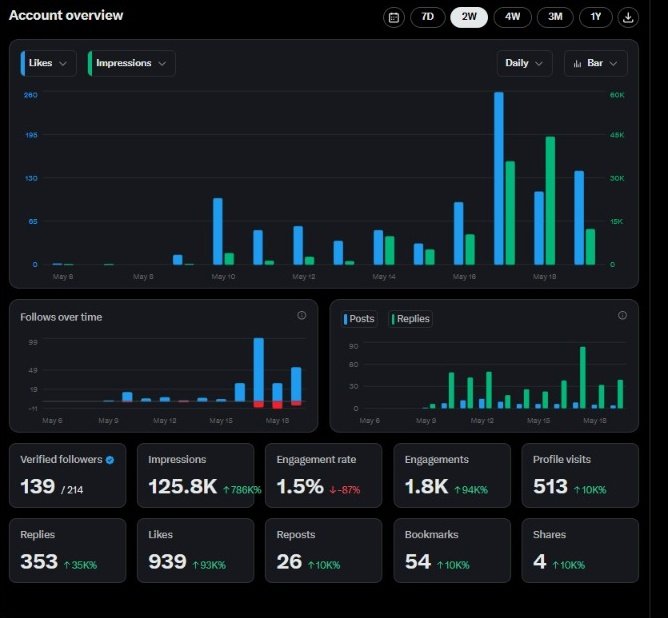Click the -87% engagement rate change
This screenshot has width=668, height=618.
[x=345, y=490]
